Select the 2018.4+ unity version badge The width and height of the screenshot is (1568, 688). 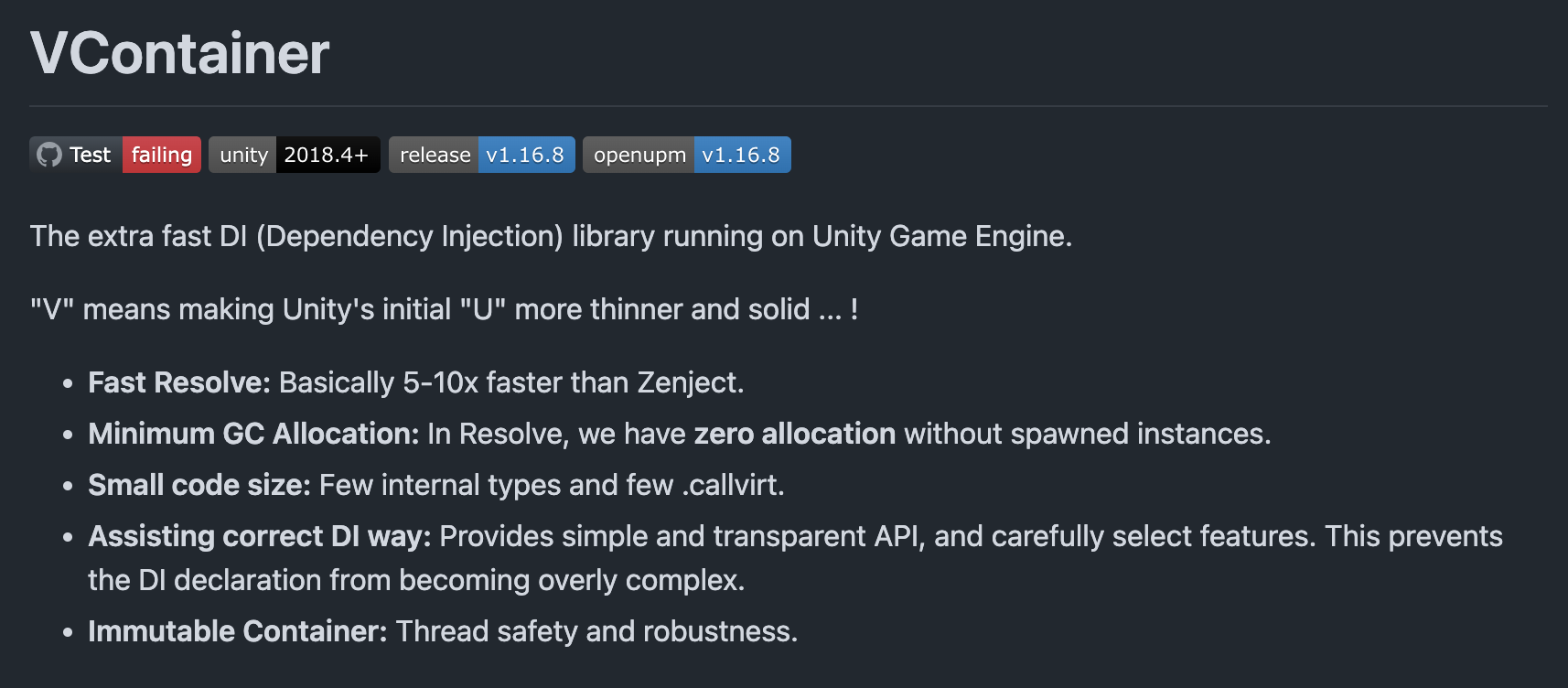tap(328, 155)
